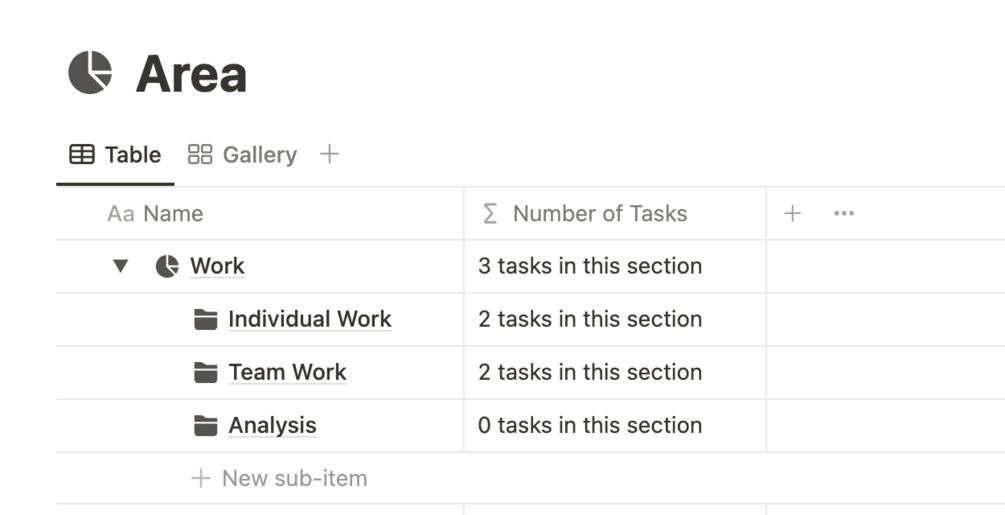This screenshot has width=1005, height=515.
Task: Click the folder icon beside Analysis
Action: (205, 425)
